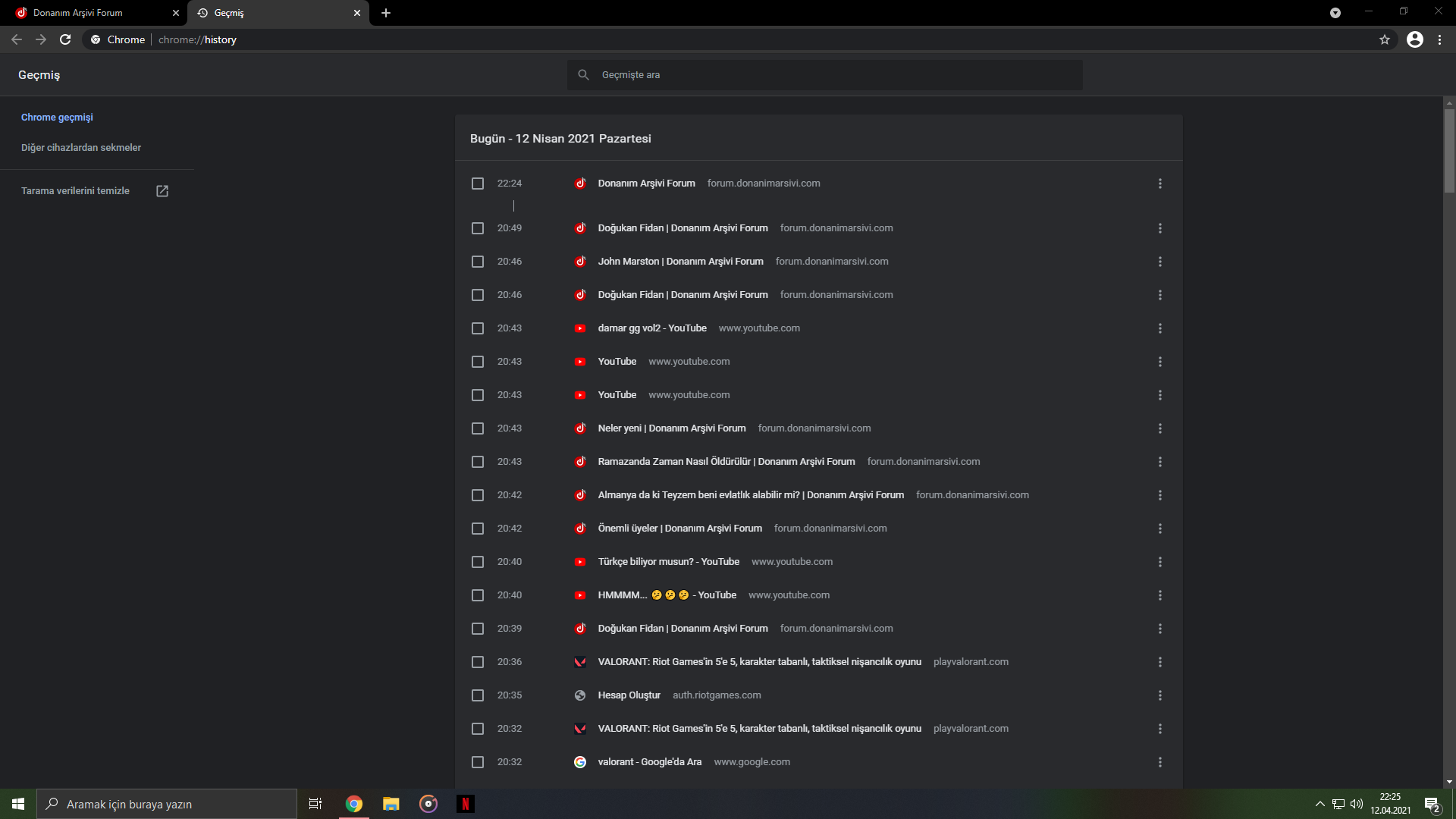Image resolution: width=1456 pixels, height=819 pixels.
Task: Toggle checkbox for VALORANT entry at 20:36
Action: tap(478, 661)
